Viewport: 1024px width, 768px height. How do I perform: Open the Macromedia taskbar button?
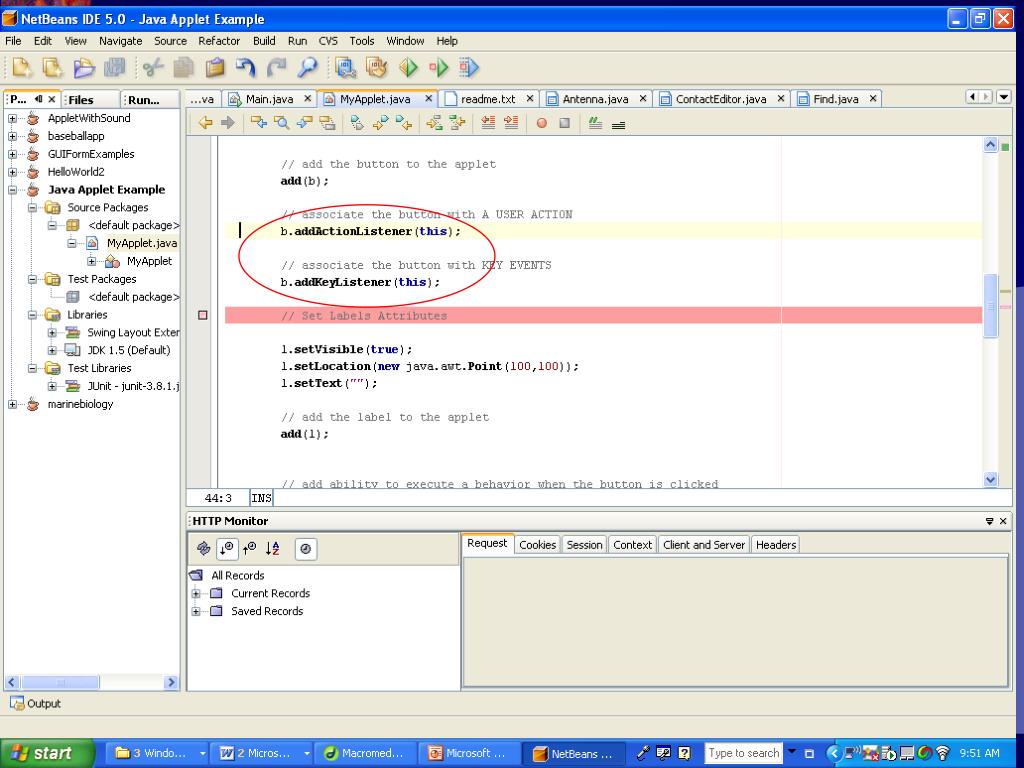pyautogui.click(x=367, y=753)
